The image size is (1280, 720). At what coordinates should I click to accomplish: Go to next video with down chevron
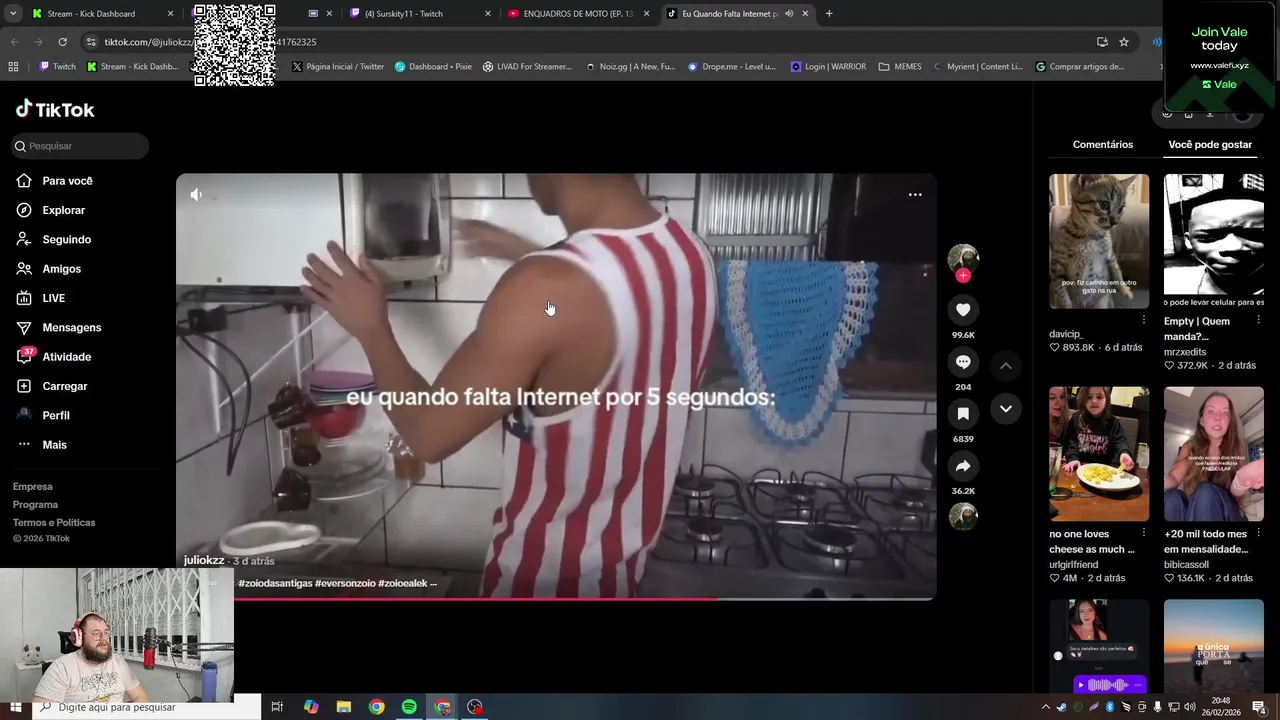pos(1006,409)
